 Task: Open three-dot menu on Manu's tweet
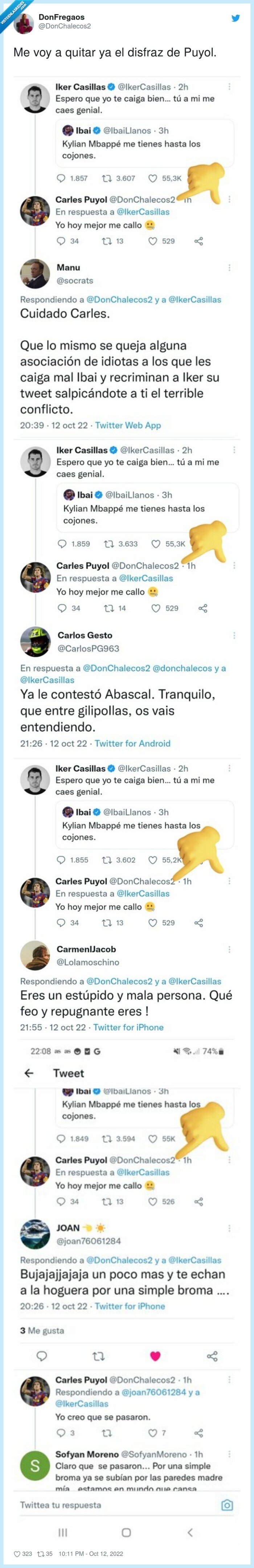pos(230,268)
